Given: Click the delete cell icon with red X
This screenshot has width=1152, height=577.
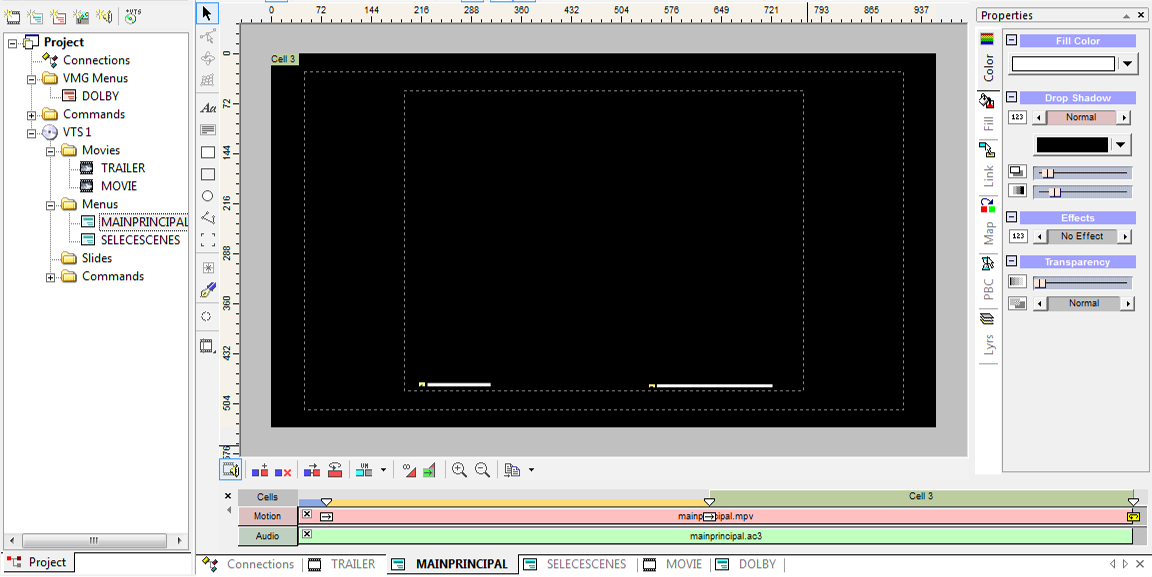Looking at the screenshot, I should coord(283,470).
